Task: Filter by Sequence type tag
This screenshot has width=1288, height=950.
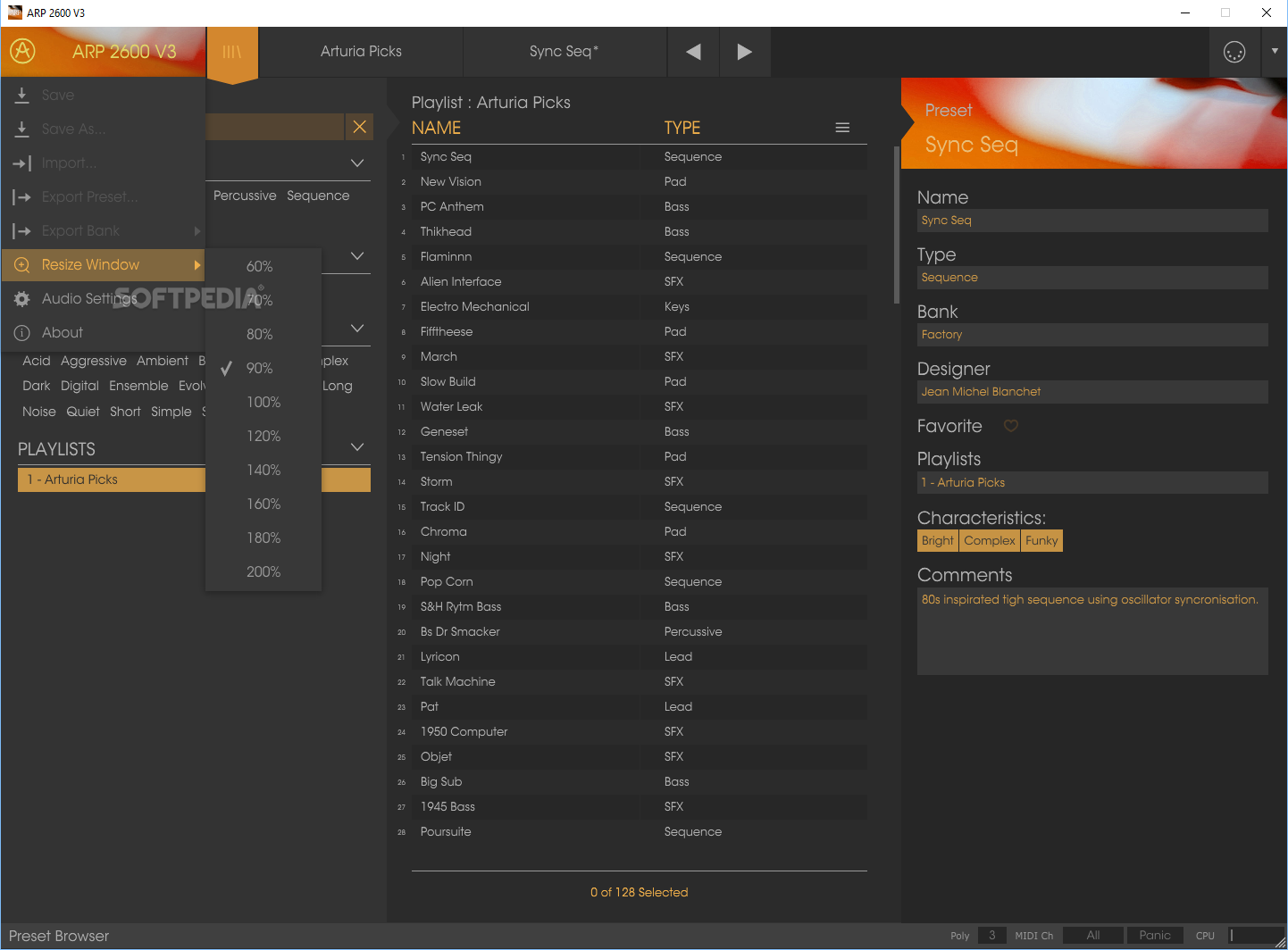Action: pyautogui.click(x=318, y=196)
